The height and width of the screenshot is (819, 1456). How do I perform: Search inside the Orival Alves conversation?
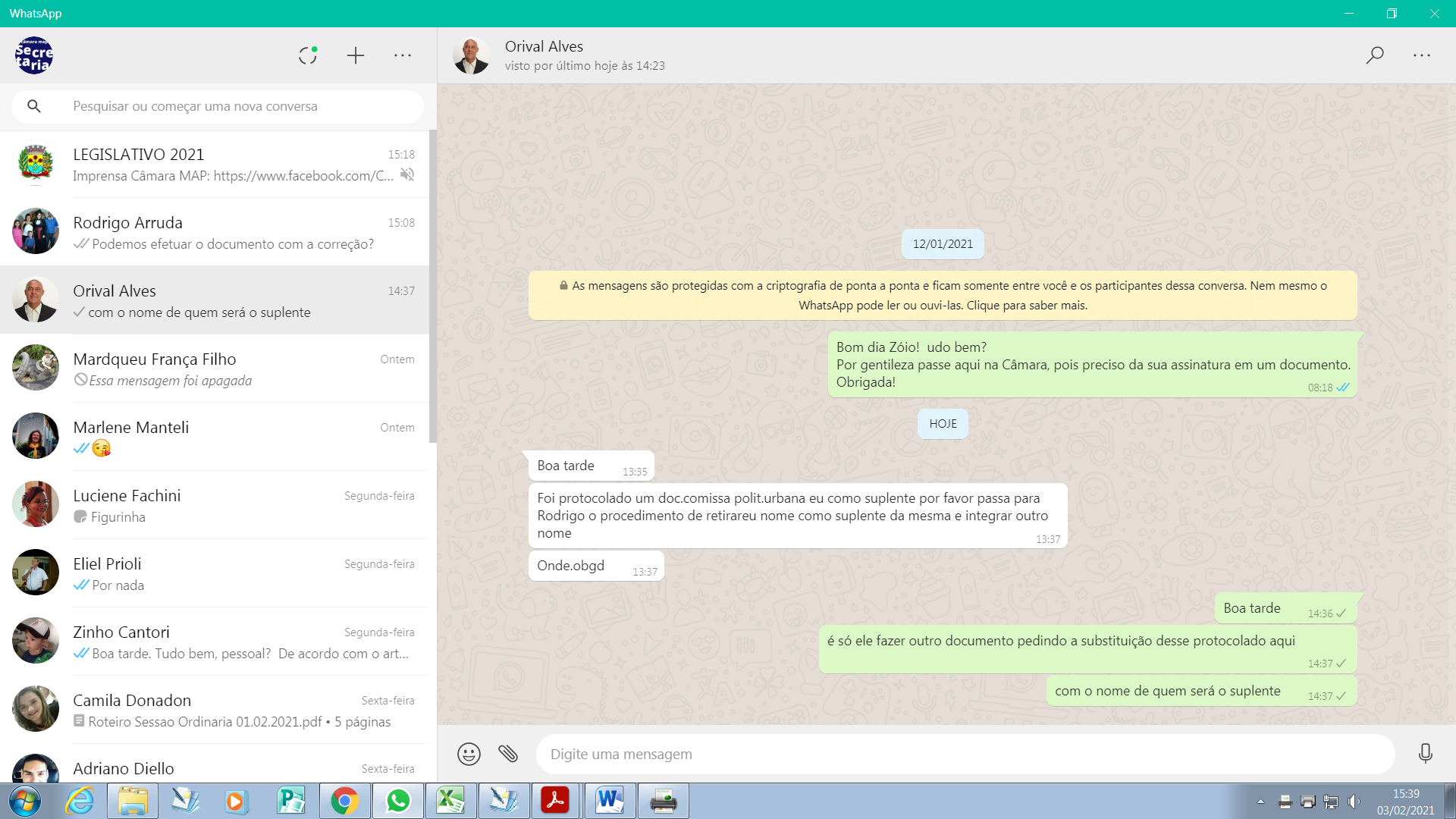pyautogui.click(x=1375, y=55)
